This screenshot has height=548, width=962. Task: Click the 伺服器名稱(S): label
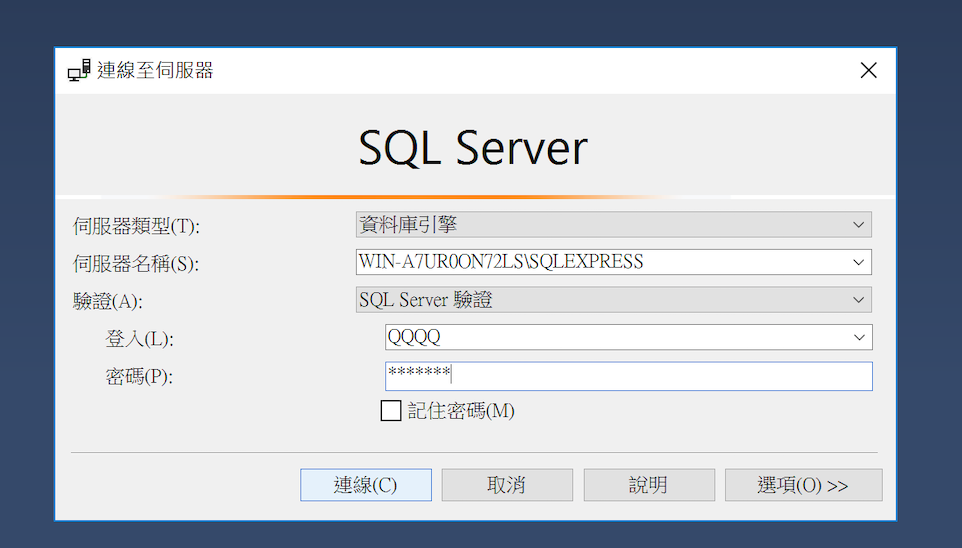point(136,263)
